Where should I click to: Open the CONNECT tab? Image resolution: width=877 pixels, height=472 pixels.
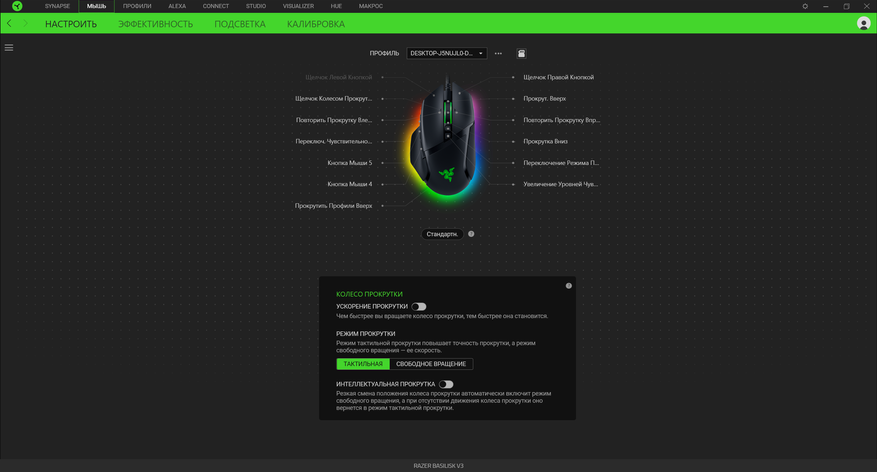(x=216, y=6)
